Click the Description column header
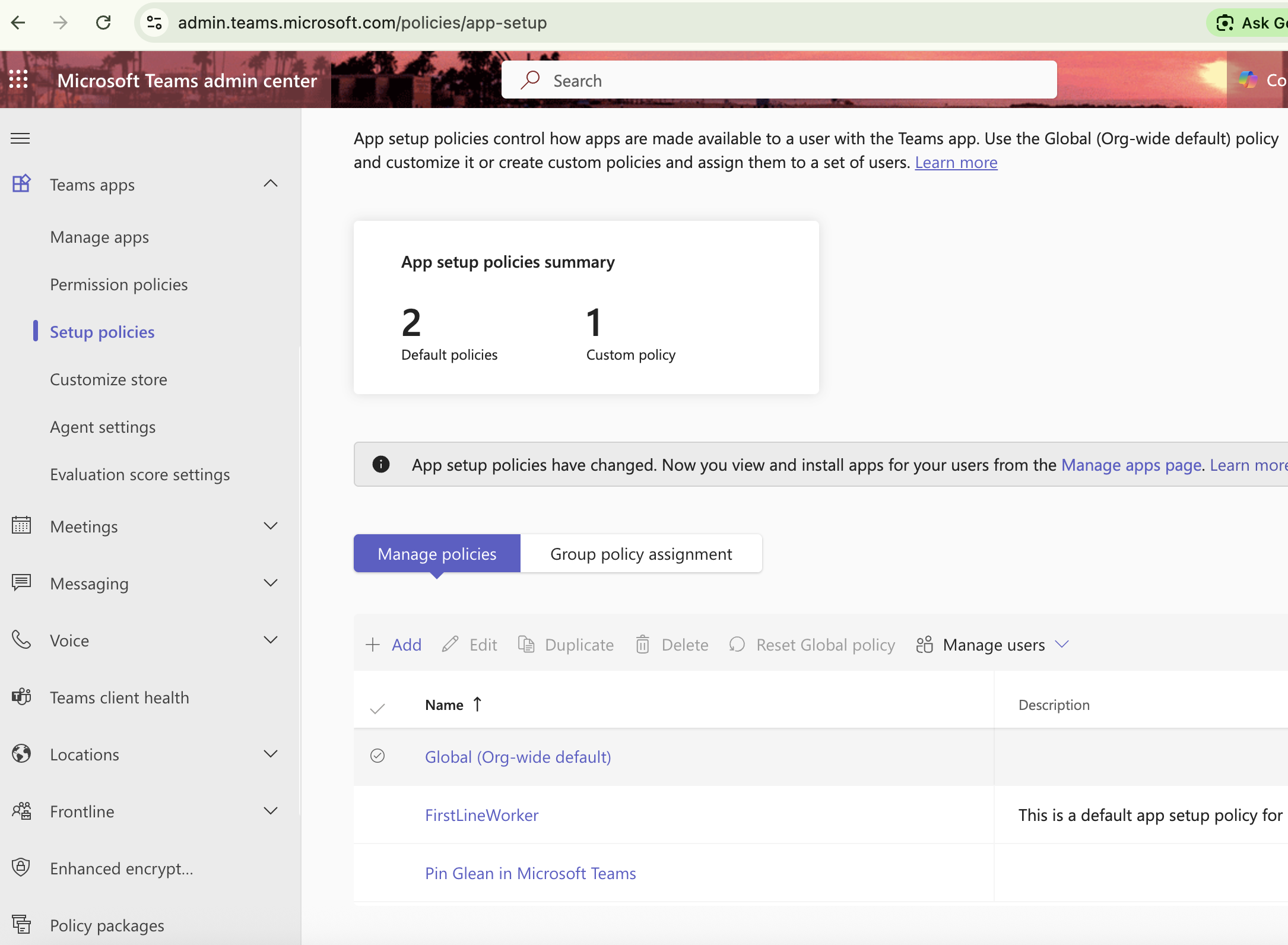Image resolution: width=1288 pixels, height=945 pixels. (x=1054, y=705)
